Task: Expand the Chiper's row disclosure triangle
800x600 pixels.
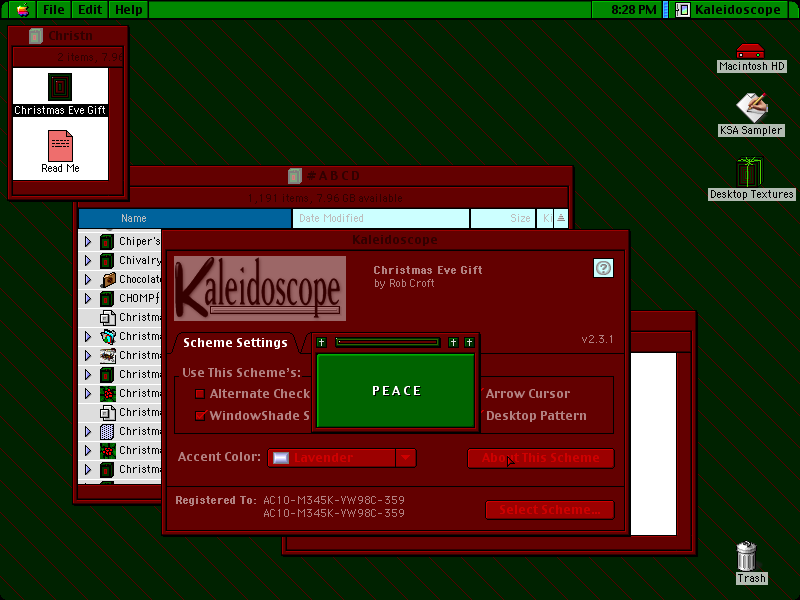Action: (88, 241)
